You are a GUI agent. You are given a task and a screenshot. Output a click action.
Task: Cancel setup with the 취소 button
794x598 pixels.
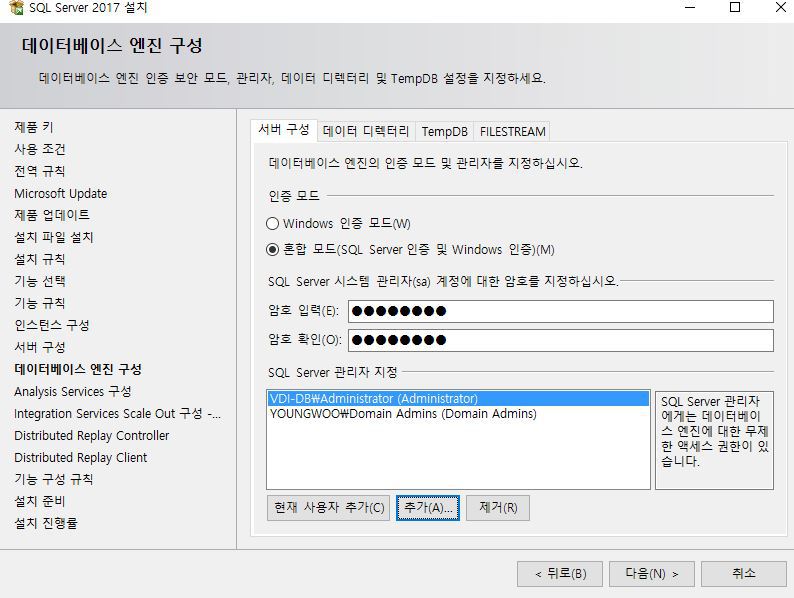pos(743,574)
